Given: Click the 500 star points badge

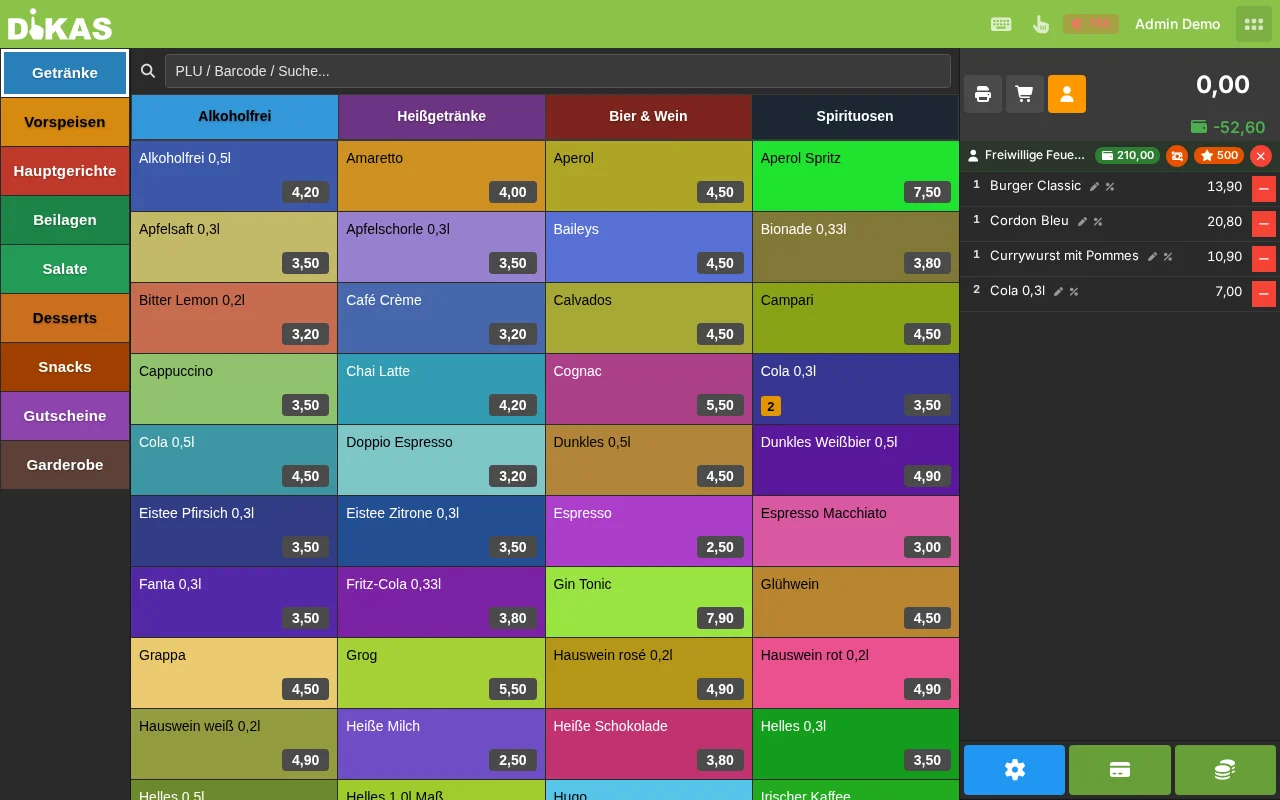Looking at the screenshot, I should tap(1219, 155).
